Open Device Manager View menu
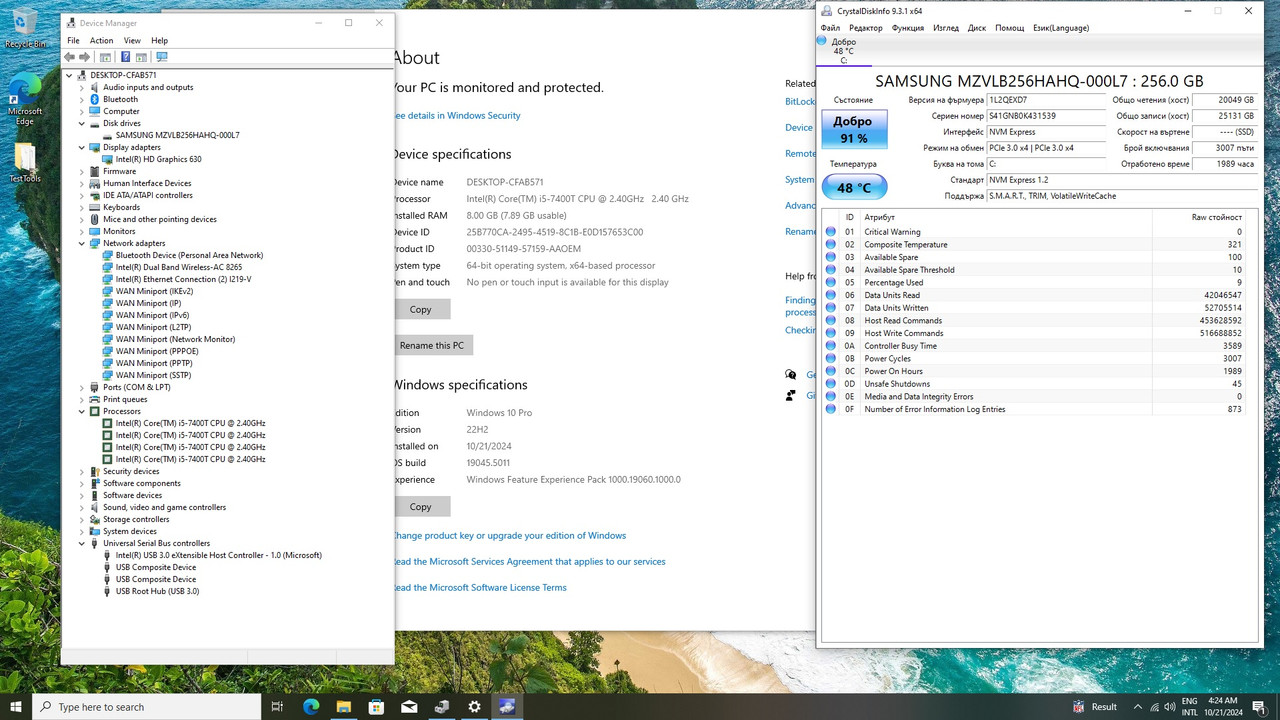This screenshot has width=1280, height=720. click(x=132, y=41)
